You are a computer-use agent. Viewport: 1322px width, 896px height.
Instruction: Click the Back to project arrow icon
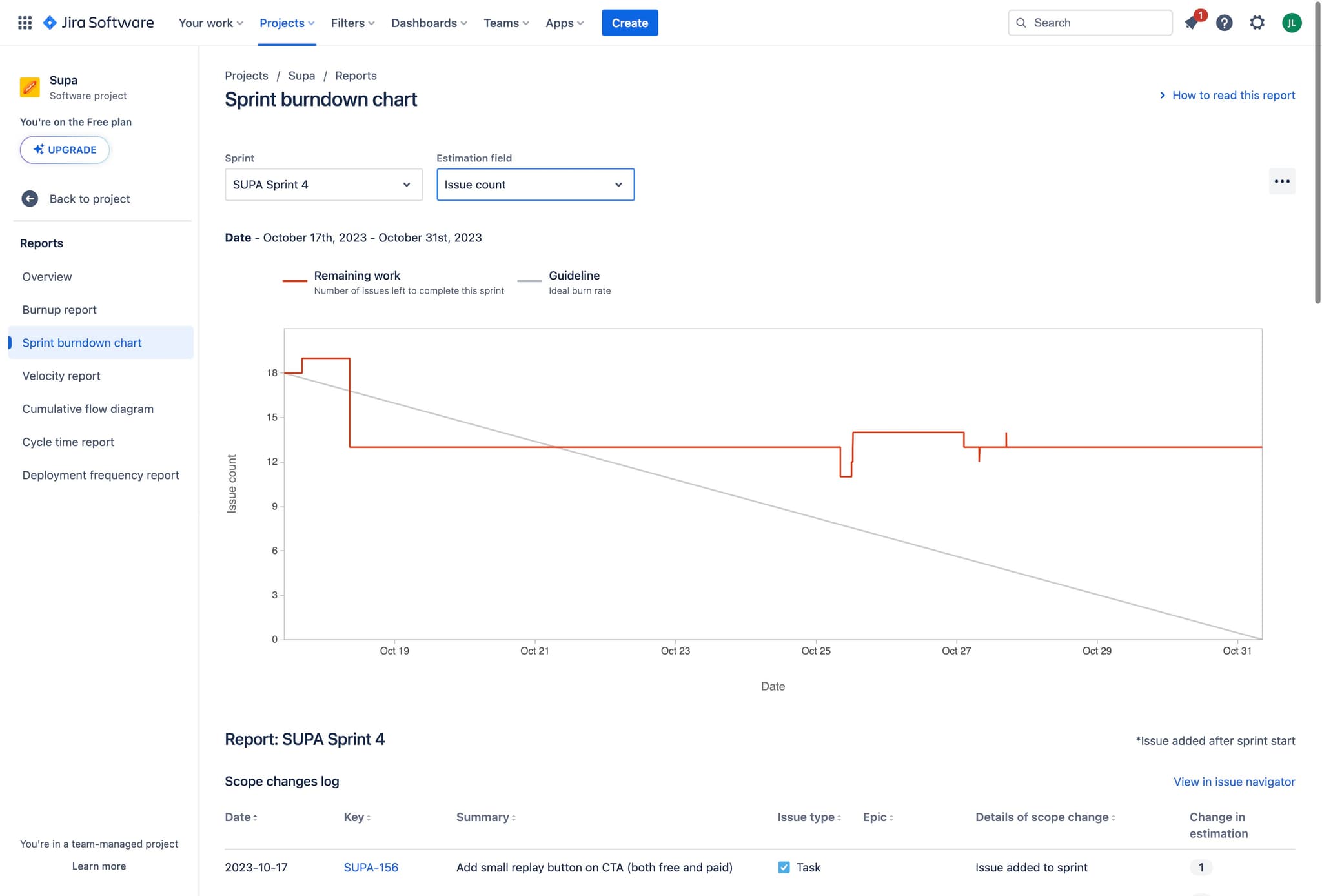coord(30,199)
